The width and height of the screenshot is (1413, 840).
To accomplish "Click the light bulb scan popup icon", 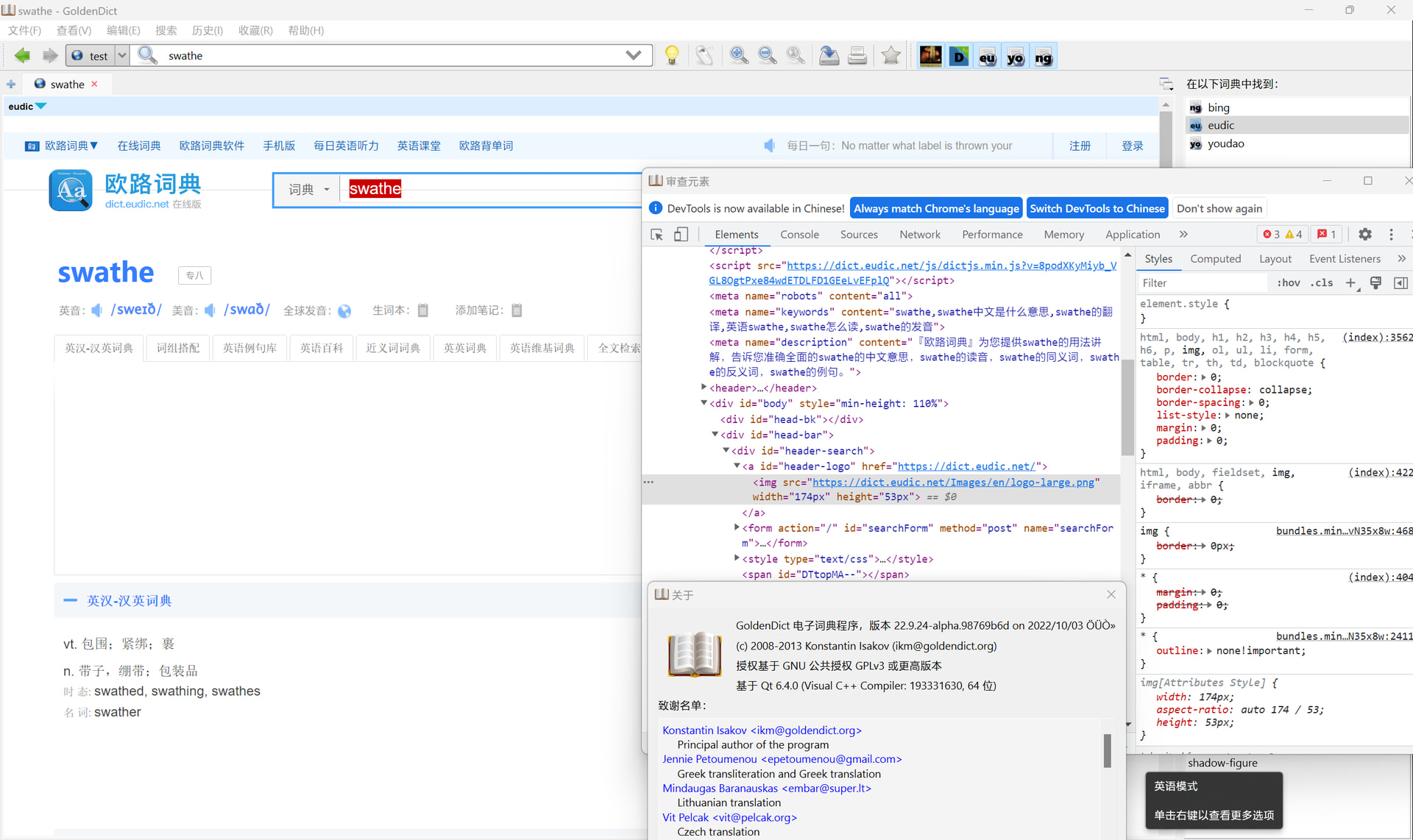I will click(671, 55).
